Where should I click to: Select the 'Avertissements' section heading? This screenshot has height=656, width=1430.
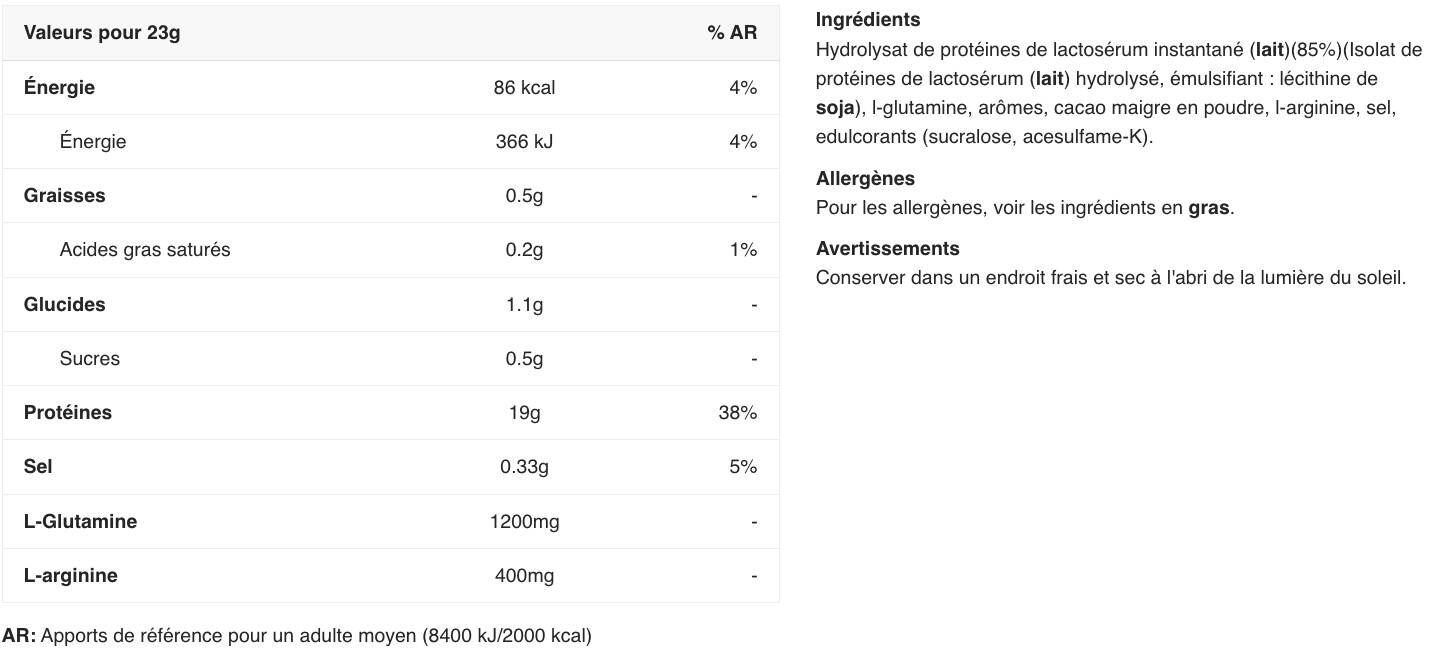click(887, 249)
